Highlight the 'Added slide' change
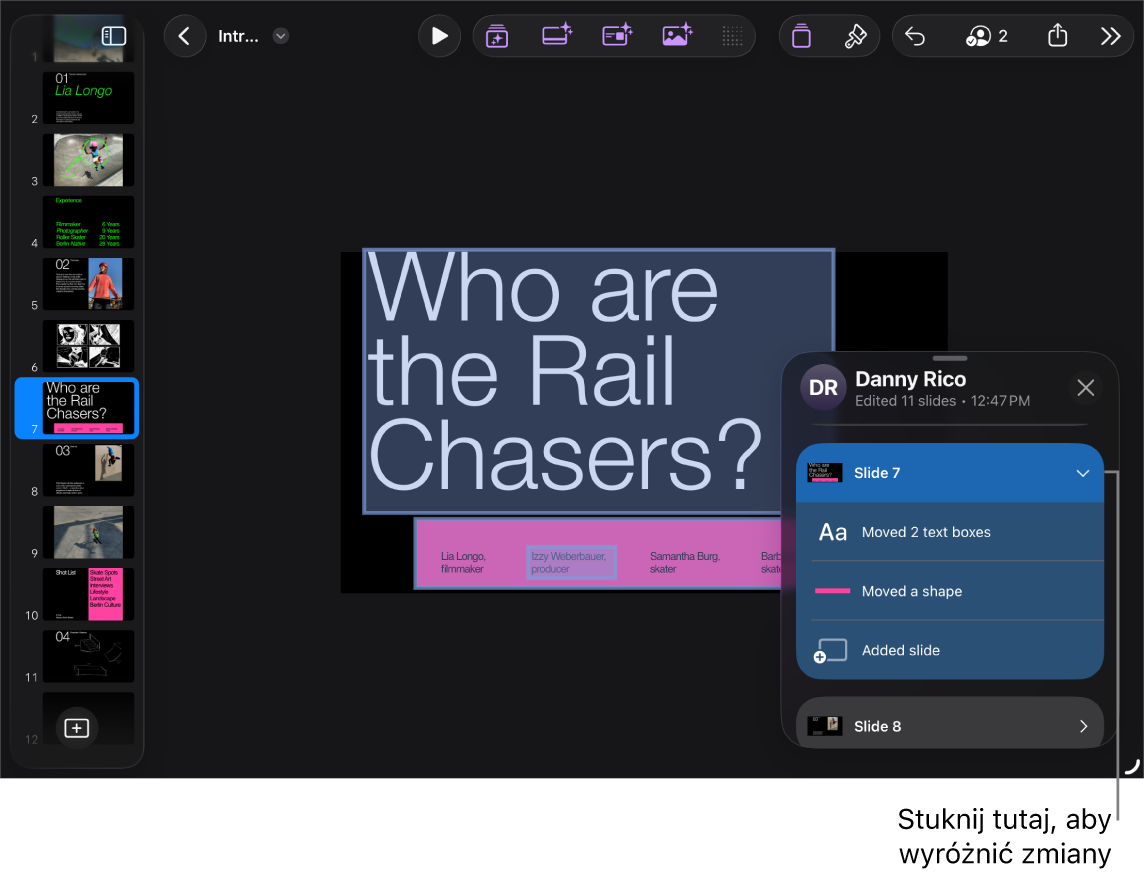The width and height of the screenshot is (1144, 872). pos(950,650)
